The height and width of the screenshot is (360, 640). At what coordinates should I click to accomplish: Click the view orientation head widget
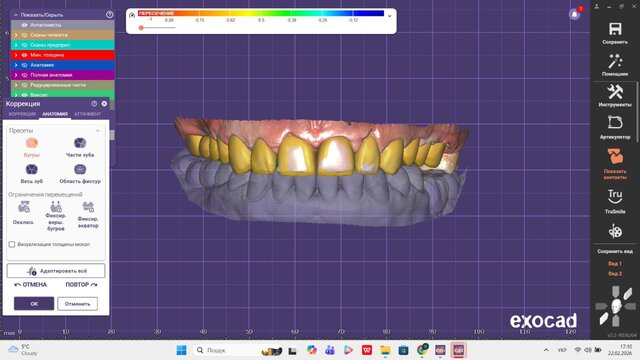pos(616,306)
